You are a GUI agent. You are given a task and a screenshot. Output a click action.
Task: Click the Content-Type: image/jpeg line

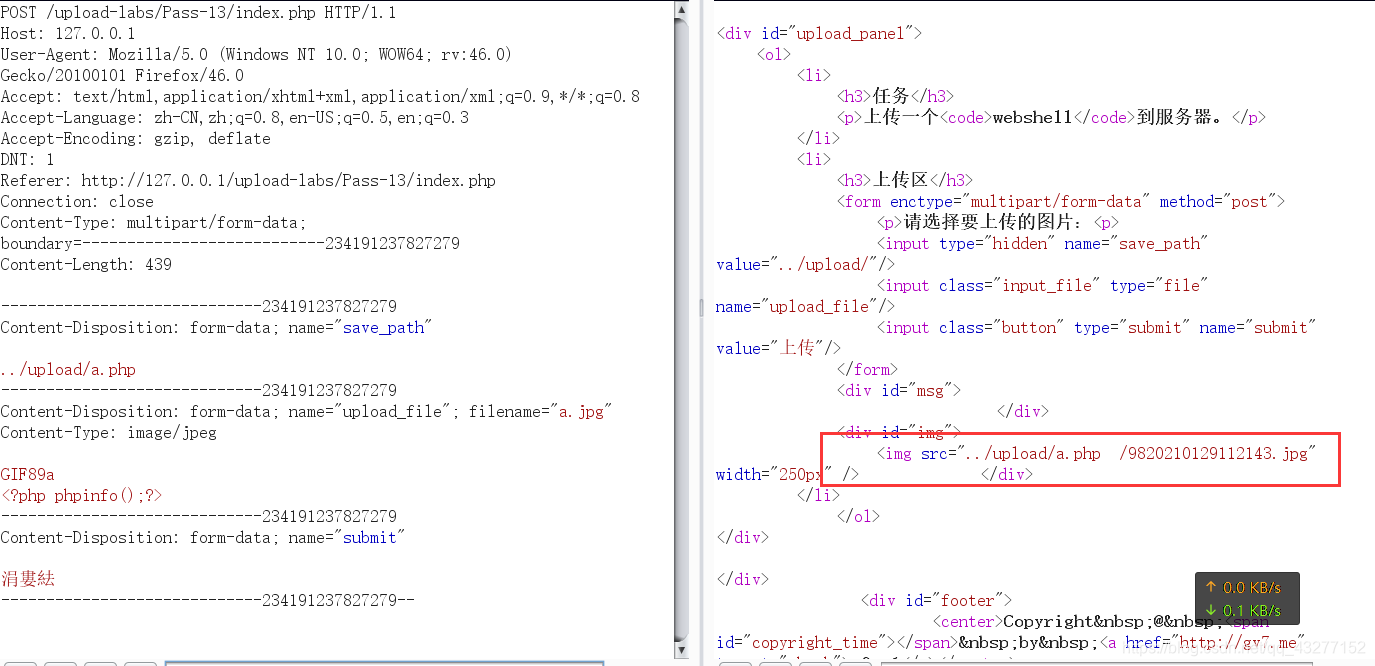click(x=109, y=433)
